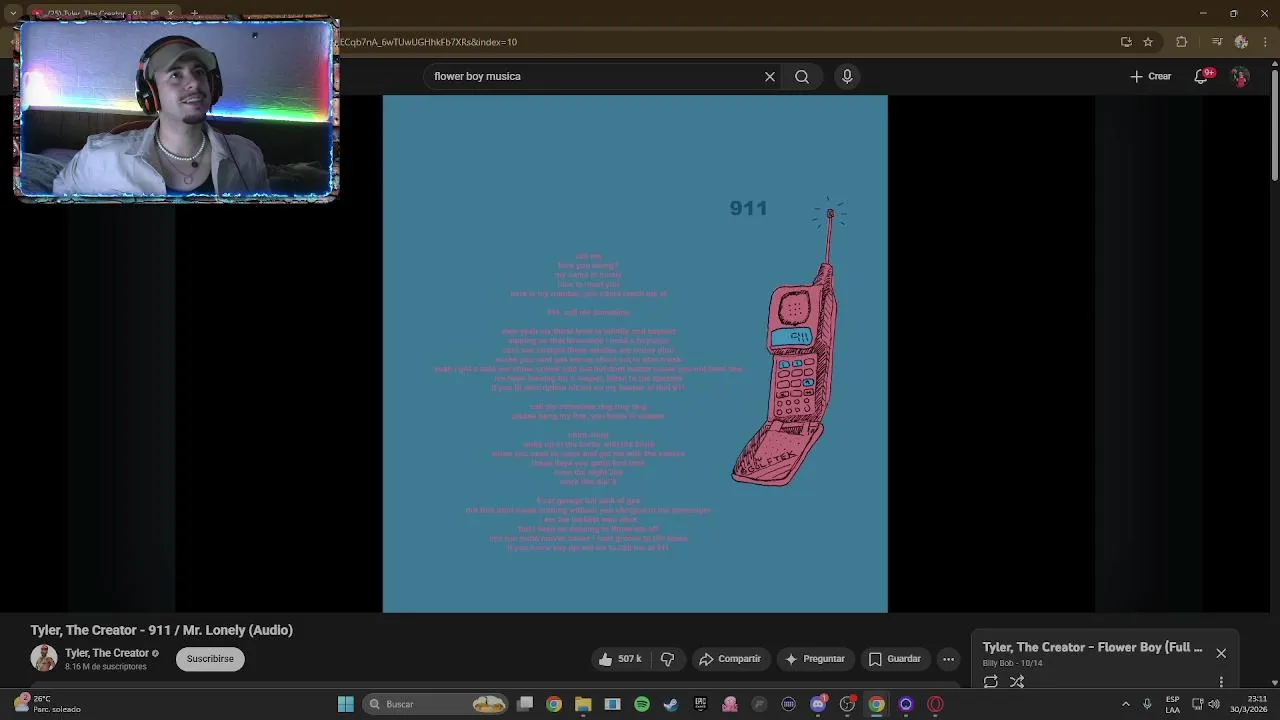Dislike the video
This screenshot has width=1280, height=720.
point(667,659)
